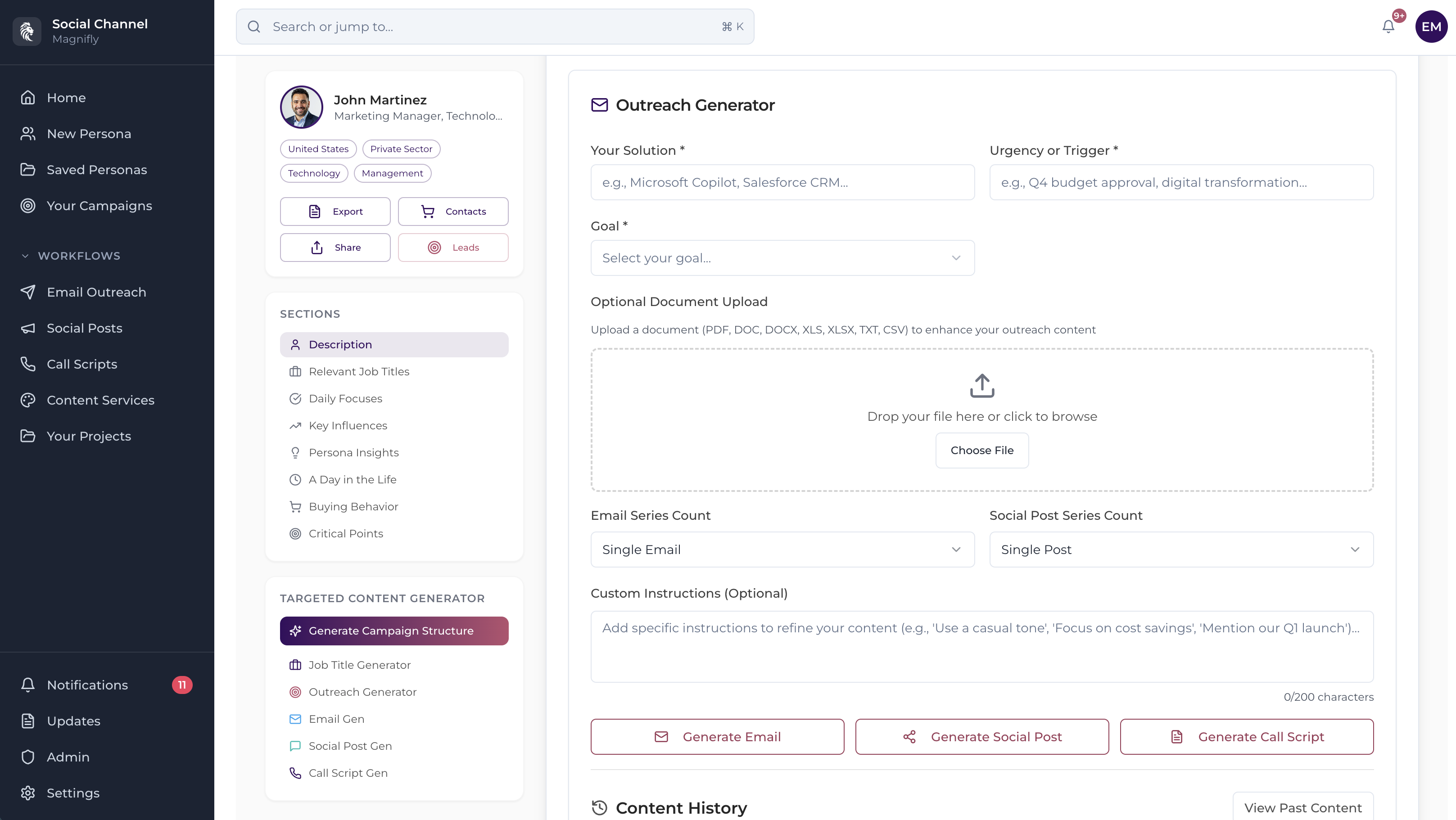Click the upload arrow in drop zone
The height and width of the screenshot is (820, 1456).
tap(982, 386)
